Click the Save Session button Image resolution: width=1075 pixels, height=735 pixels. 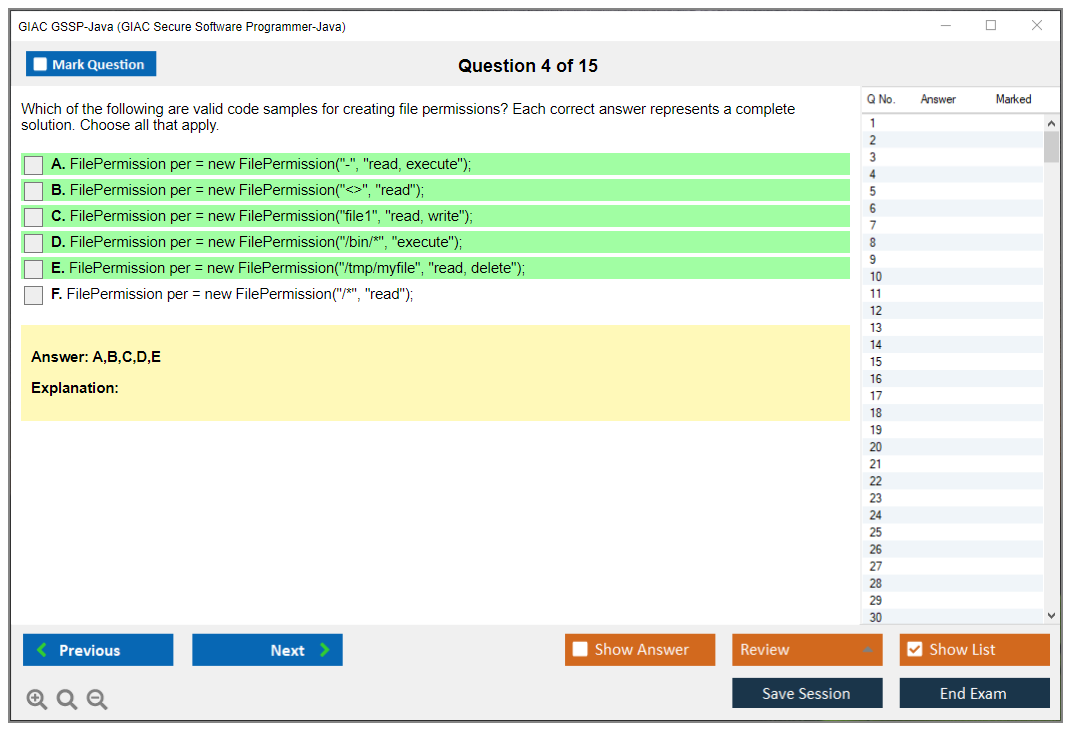[x=807, y=692]
